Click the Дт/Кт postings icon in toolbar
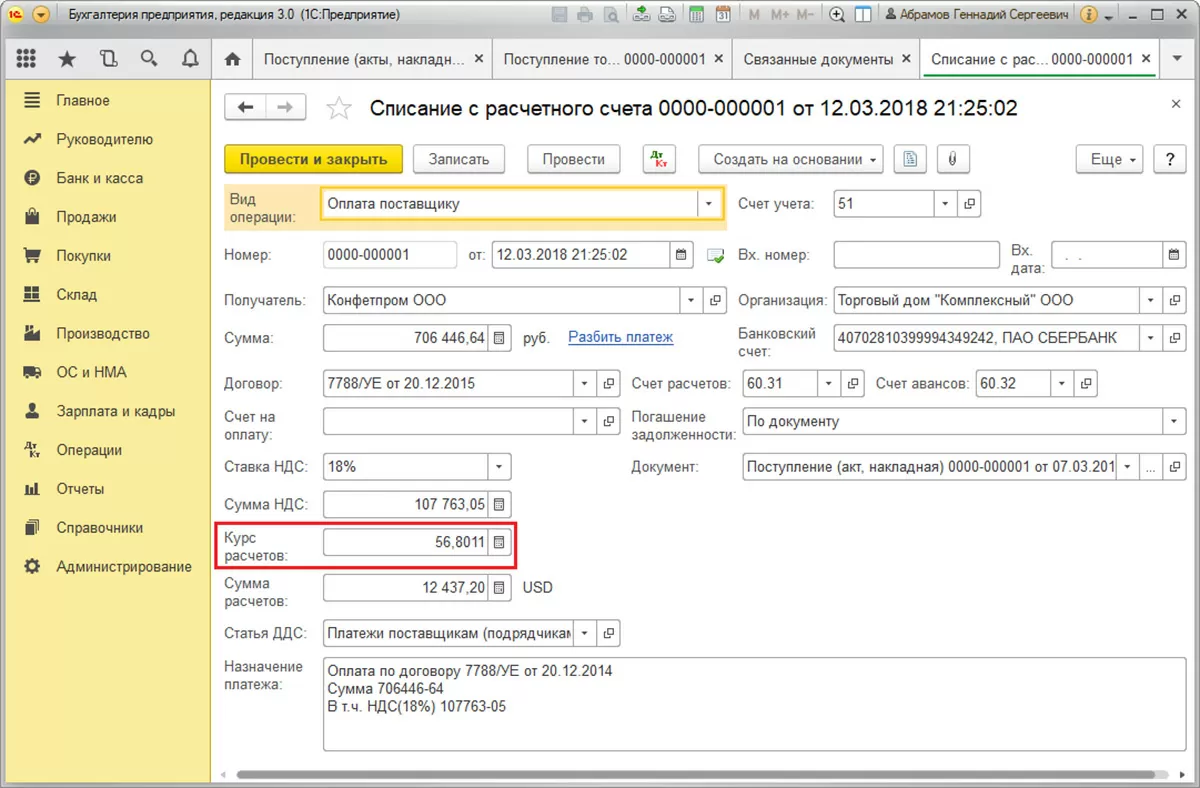Image resolution: width=1200 pixels, height=788 pixels. pos(658,159)
